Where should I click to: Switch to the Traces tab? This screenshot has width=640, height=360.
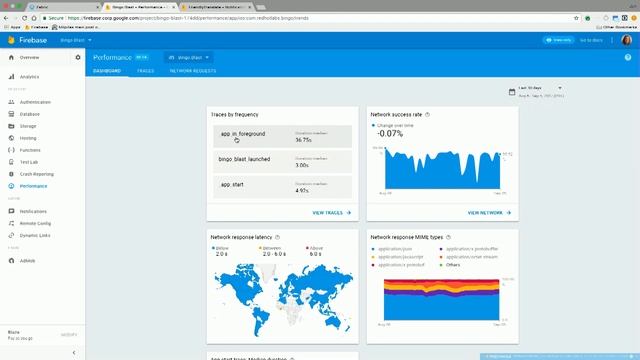[x=146, y=71]
